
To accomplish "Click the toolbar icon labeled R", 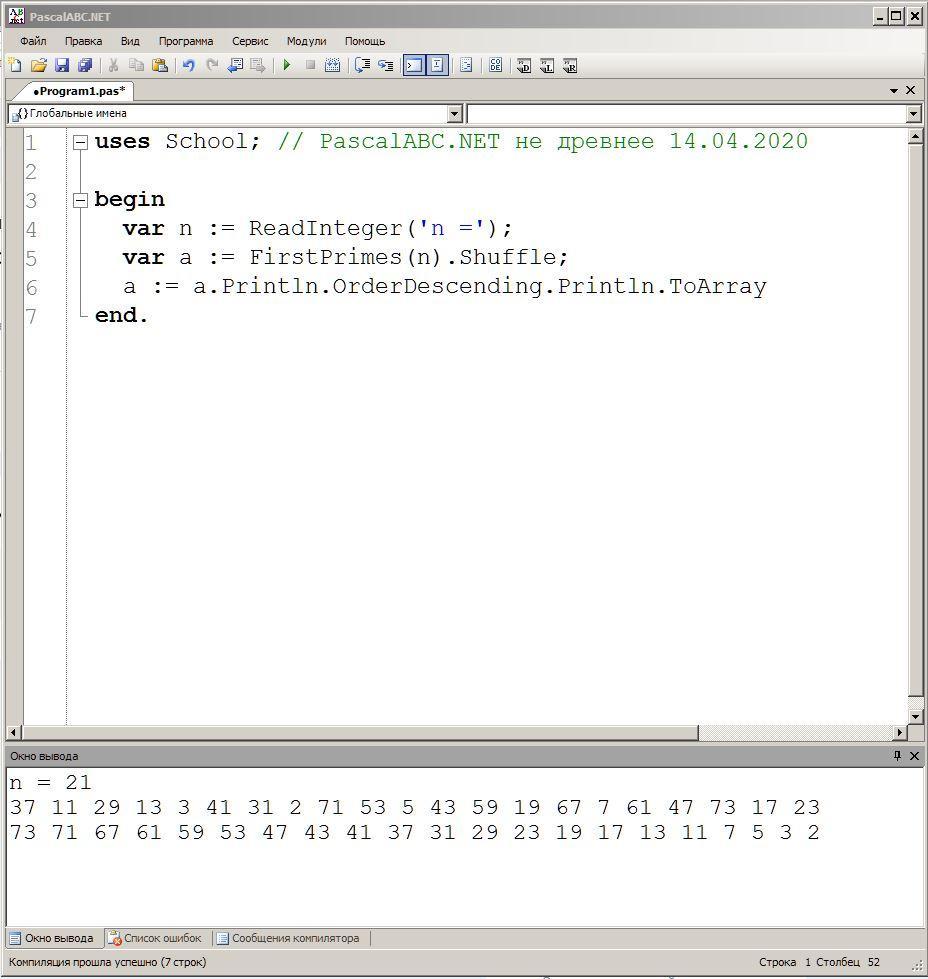I will coord(570,66).
